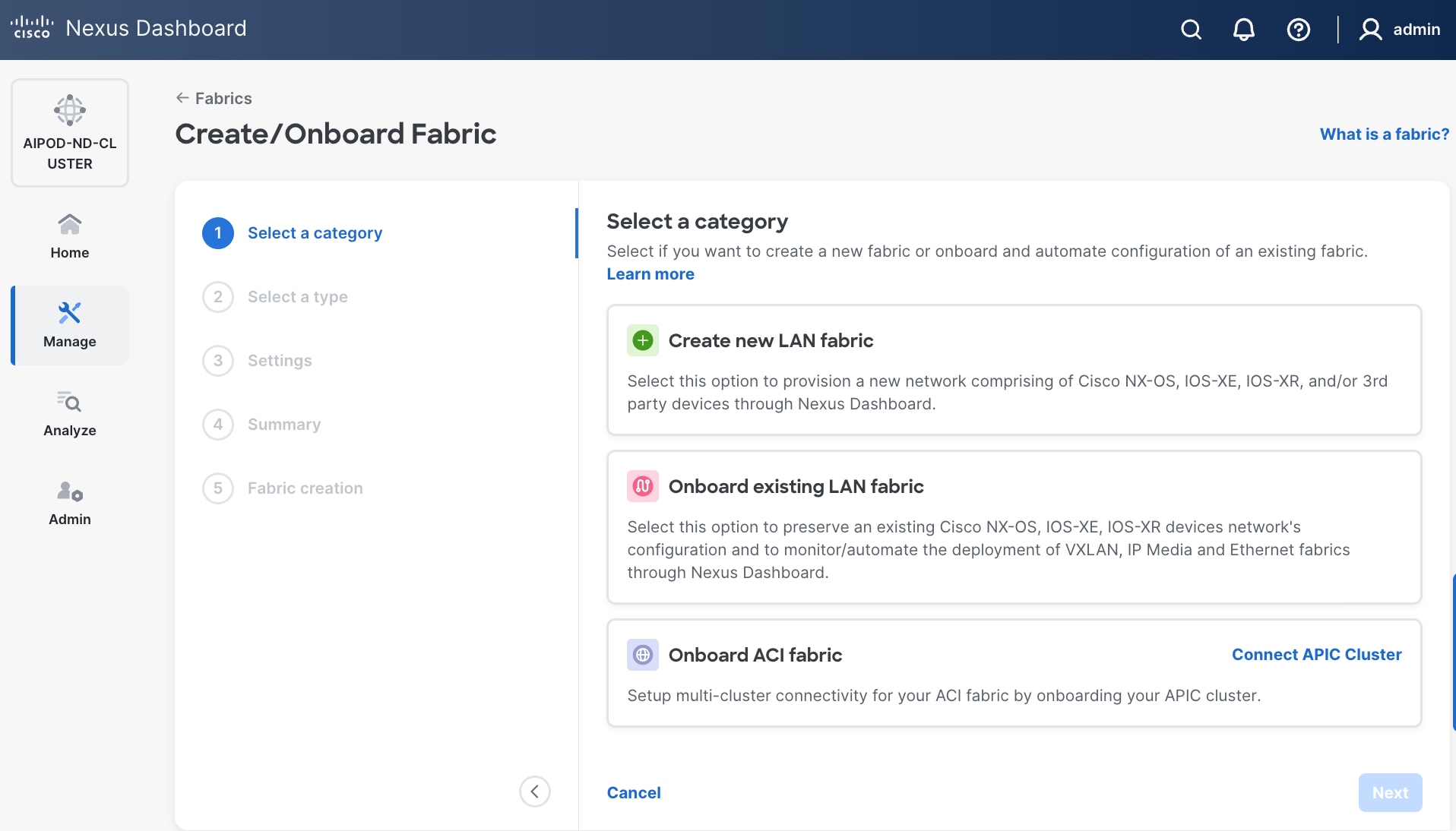This screenshot has height=831, width=1456.
Task: Click the Learn more link
Action: pyautogui.click(x=650, y=274)
